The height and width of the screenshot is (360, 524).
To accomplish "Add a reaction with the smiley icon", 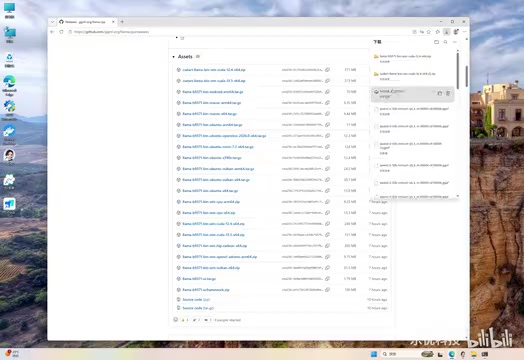I will [x=175, y=320].
